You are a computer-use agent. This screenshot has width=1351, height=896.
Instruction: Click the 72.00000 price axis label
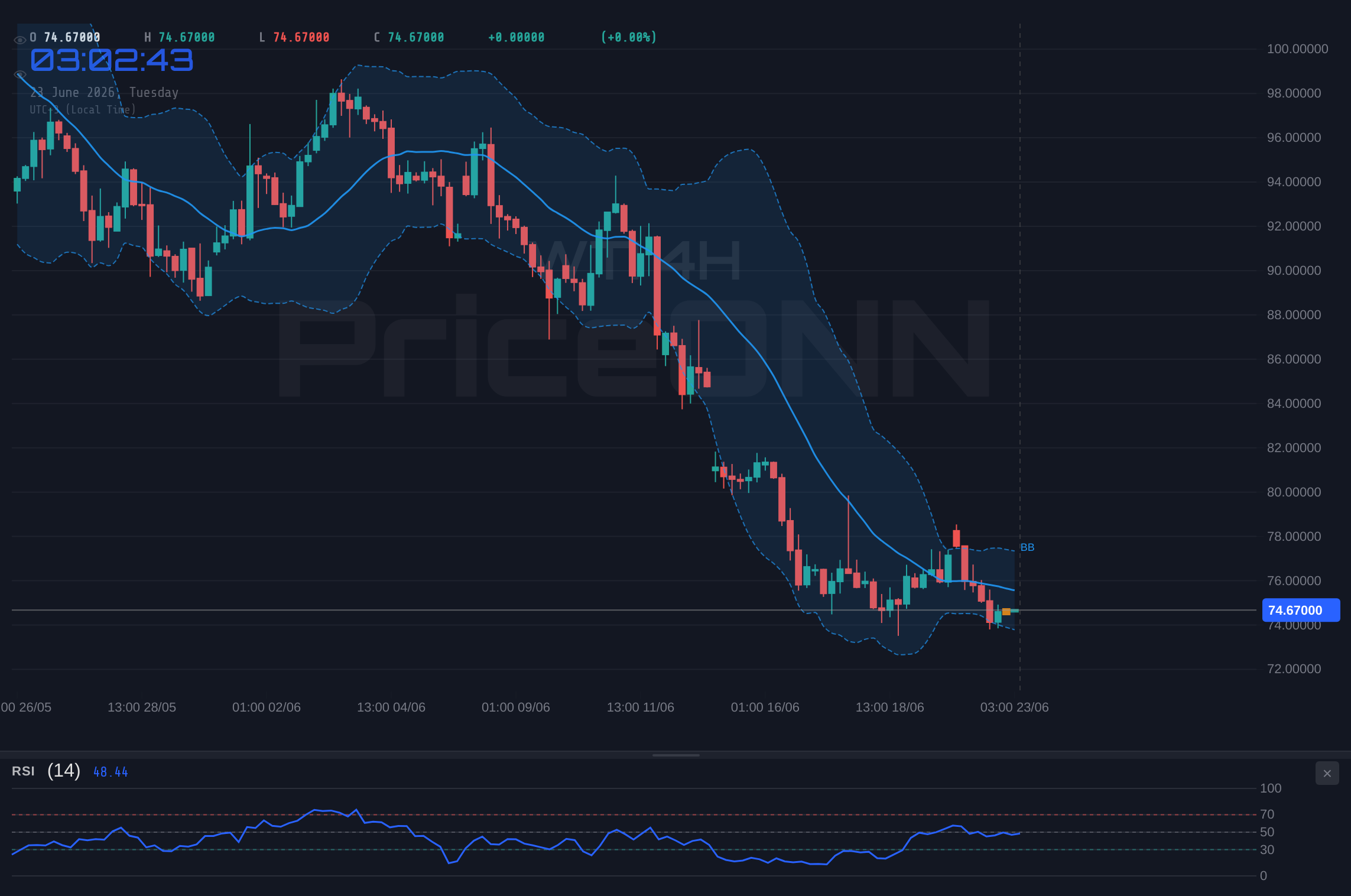coord(1294,669)
